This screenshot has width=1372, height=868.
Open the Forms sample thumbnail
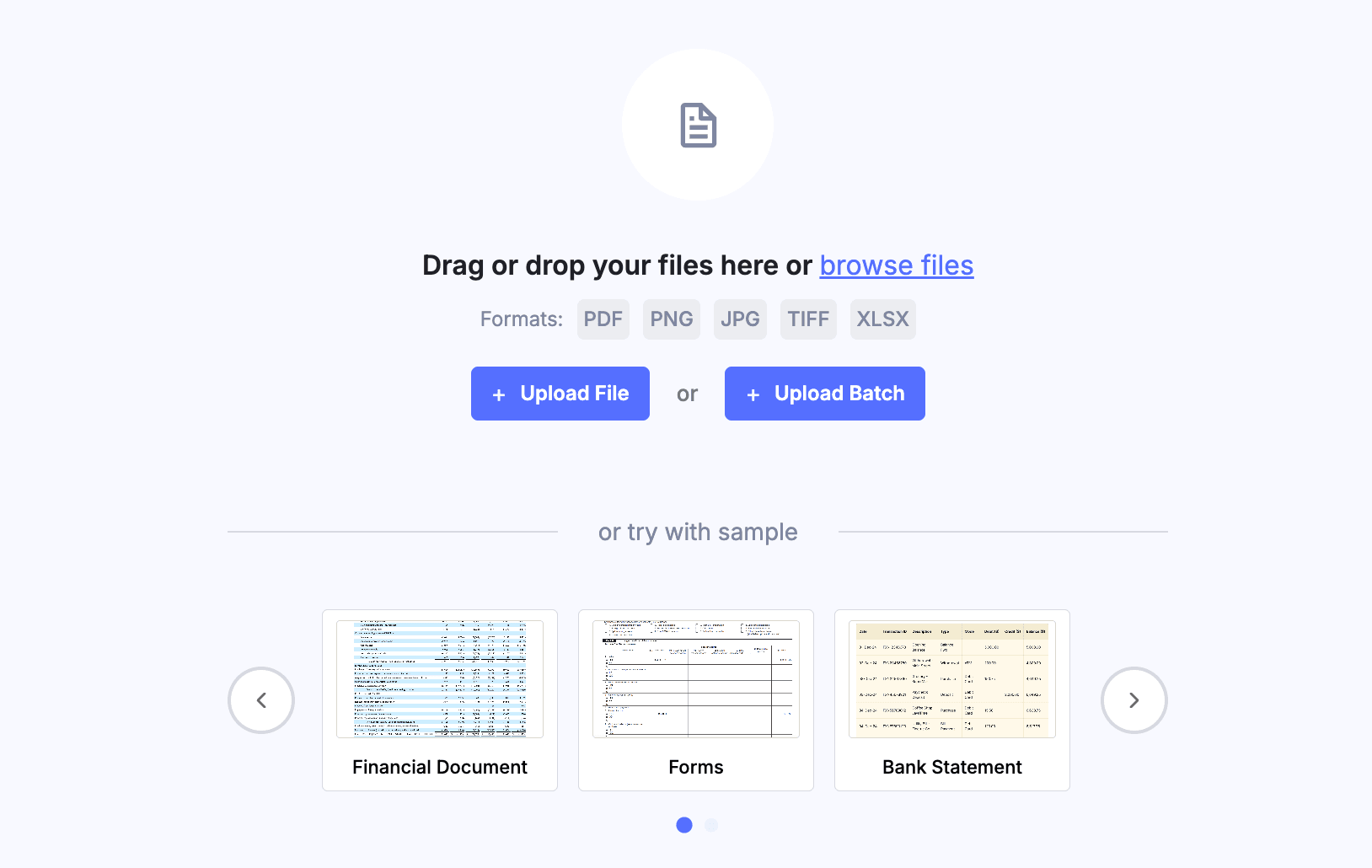[696, 679]
